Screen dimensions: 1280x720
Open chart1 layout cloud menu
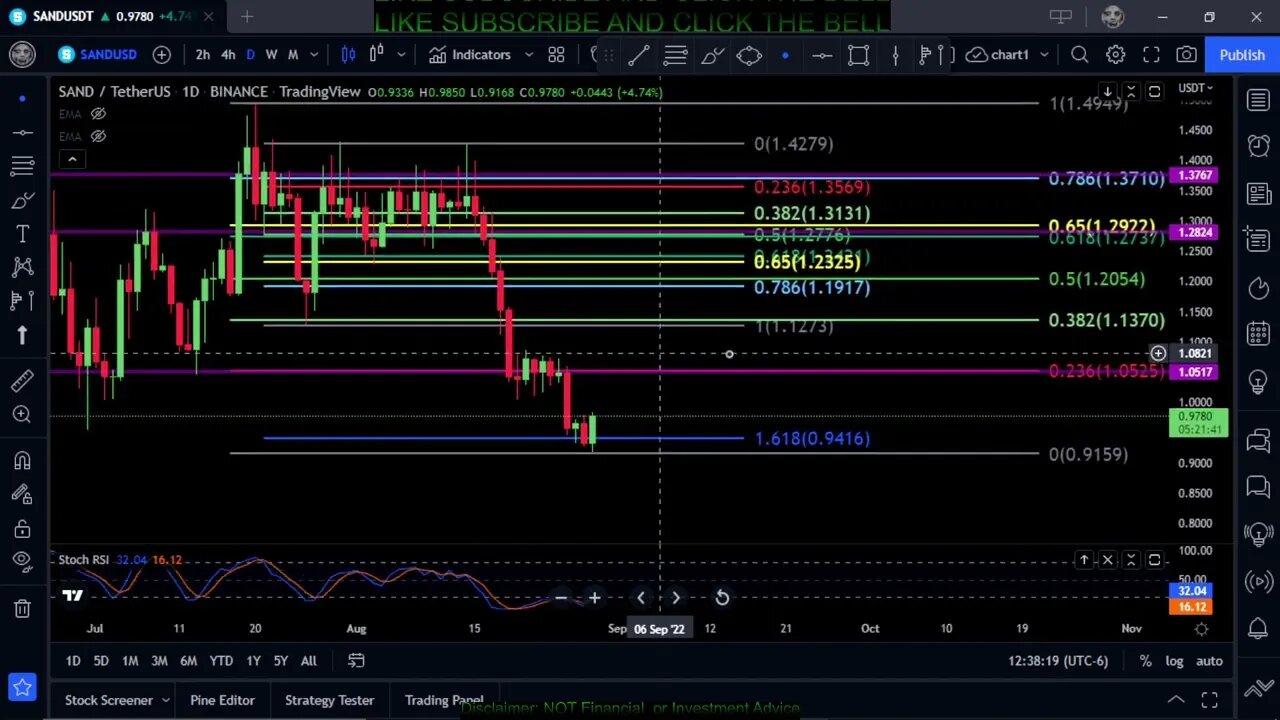[x=1000, y=55]
